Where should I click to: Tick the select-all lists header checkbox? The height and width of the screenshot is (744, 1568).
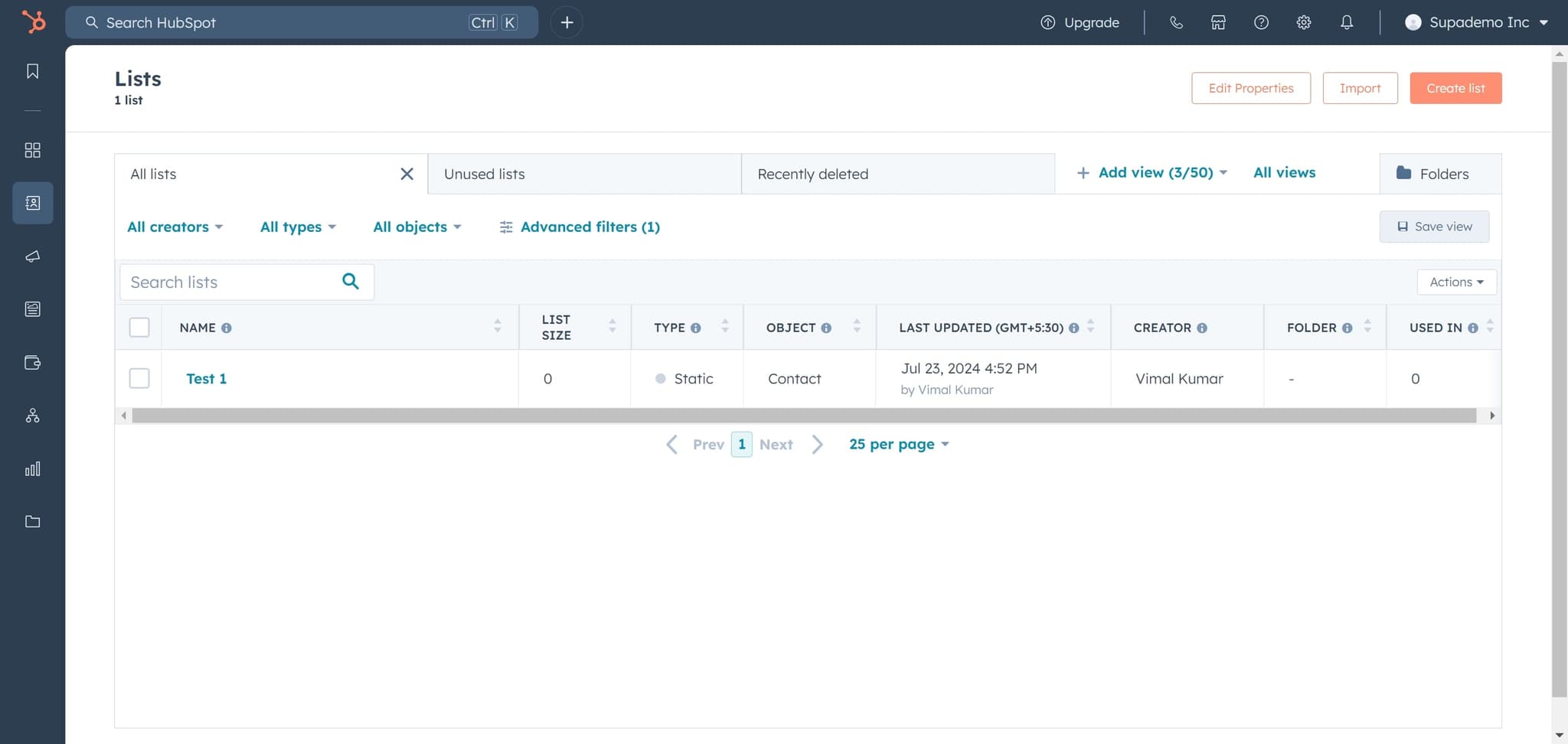(139, 328)
